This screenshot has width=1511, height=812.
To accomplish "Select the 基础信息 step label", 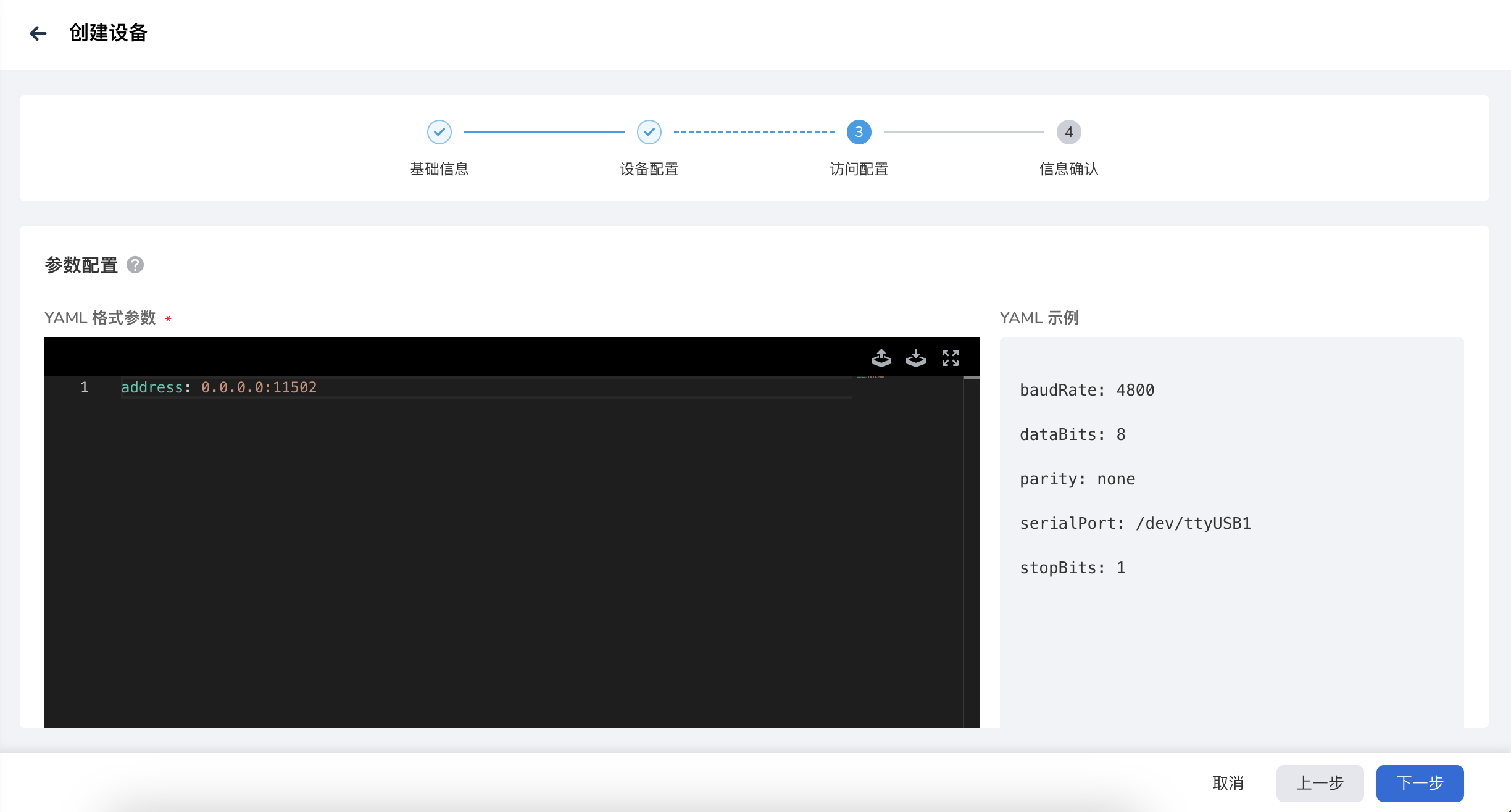I will pyautogui.click(x=439, y=169).
